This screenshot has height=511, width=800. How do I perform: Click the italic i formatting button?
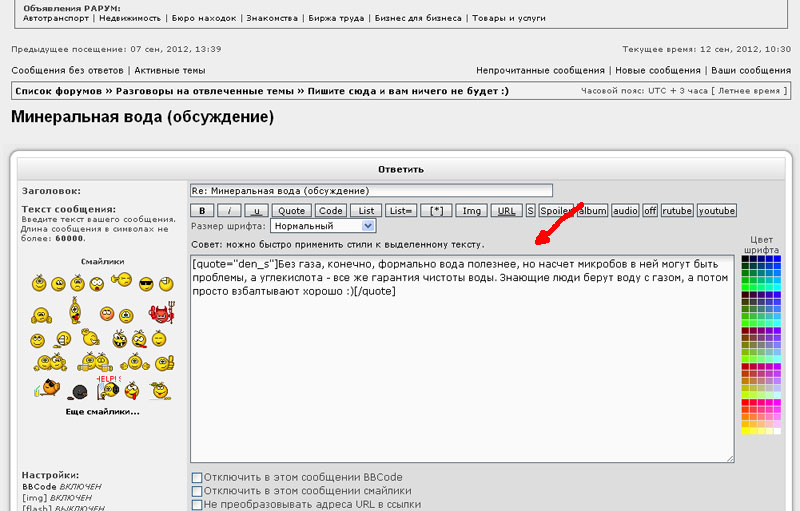[229, 211]
